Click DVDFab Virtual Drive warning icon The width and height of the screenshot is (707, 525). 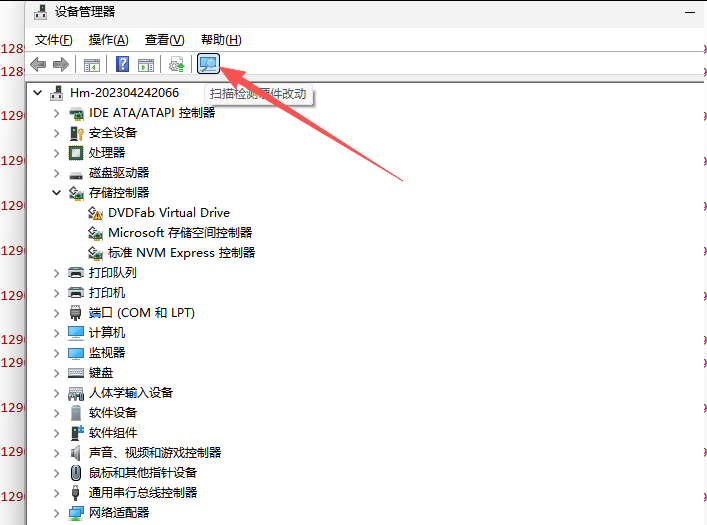click(95, 213)
